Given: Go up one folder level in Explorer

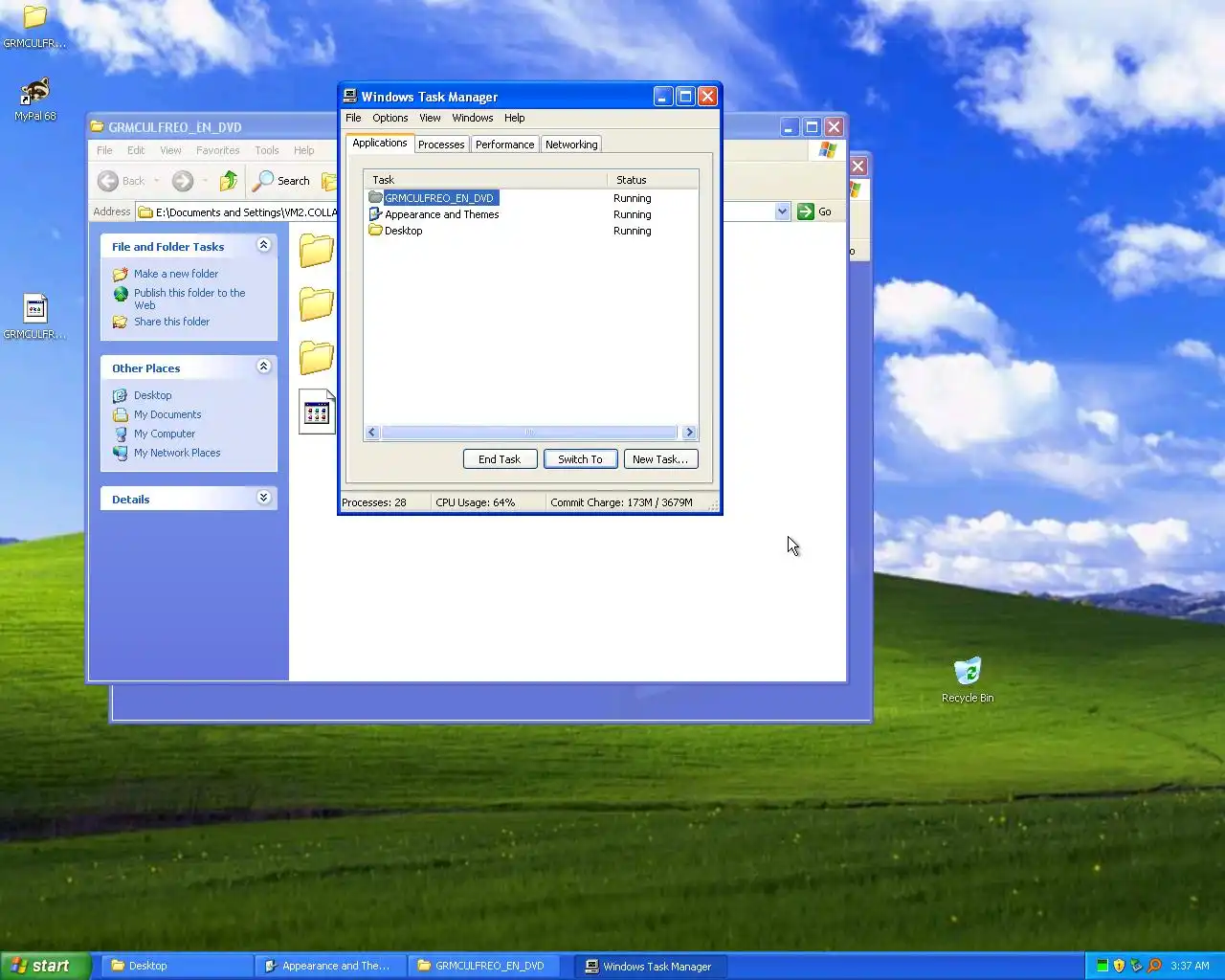Looking at the screenshot, I should click(228, 181).
